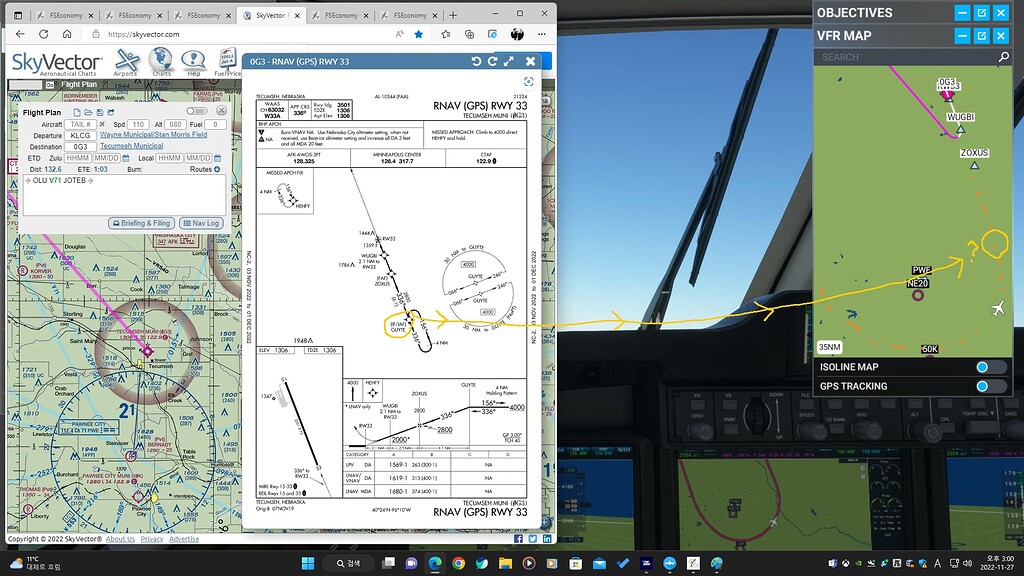Click the Destination 0G3 field
The width and height of the screenshot is (1024, 576).
pyautogui.click(x=80, y=146)
